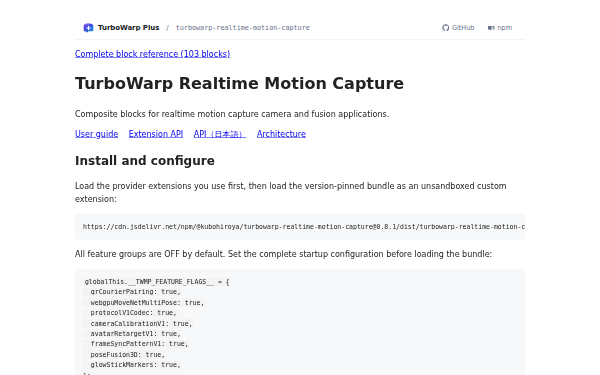This screenshot has width=600, height=375.
Task: Click the globalThis.__TWMP_FEATURE_FLAGS__ line
Action: click(157, 282)
